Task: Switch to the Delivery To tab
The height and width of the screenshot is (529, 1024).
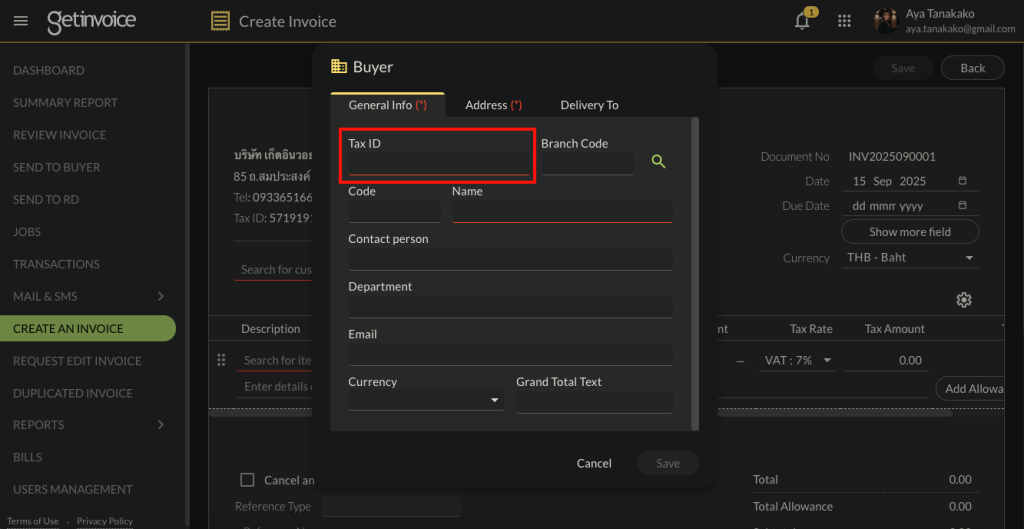Action: [x=589, y=105]
